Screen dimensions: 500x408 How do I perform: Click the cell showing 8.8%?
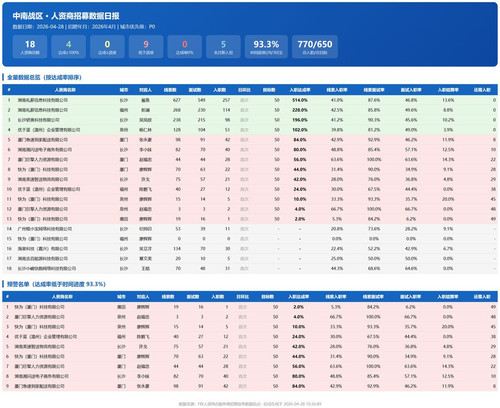pyautogui.click(x=448, y=110)
